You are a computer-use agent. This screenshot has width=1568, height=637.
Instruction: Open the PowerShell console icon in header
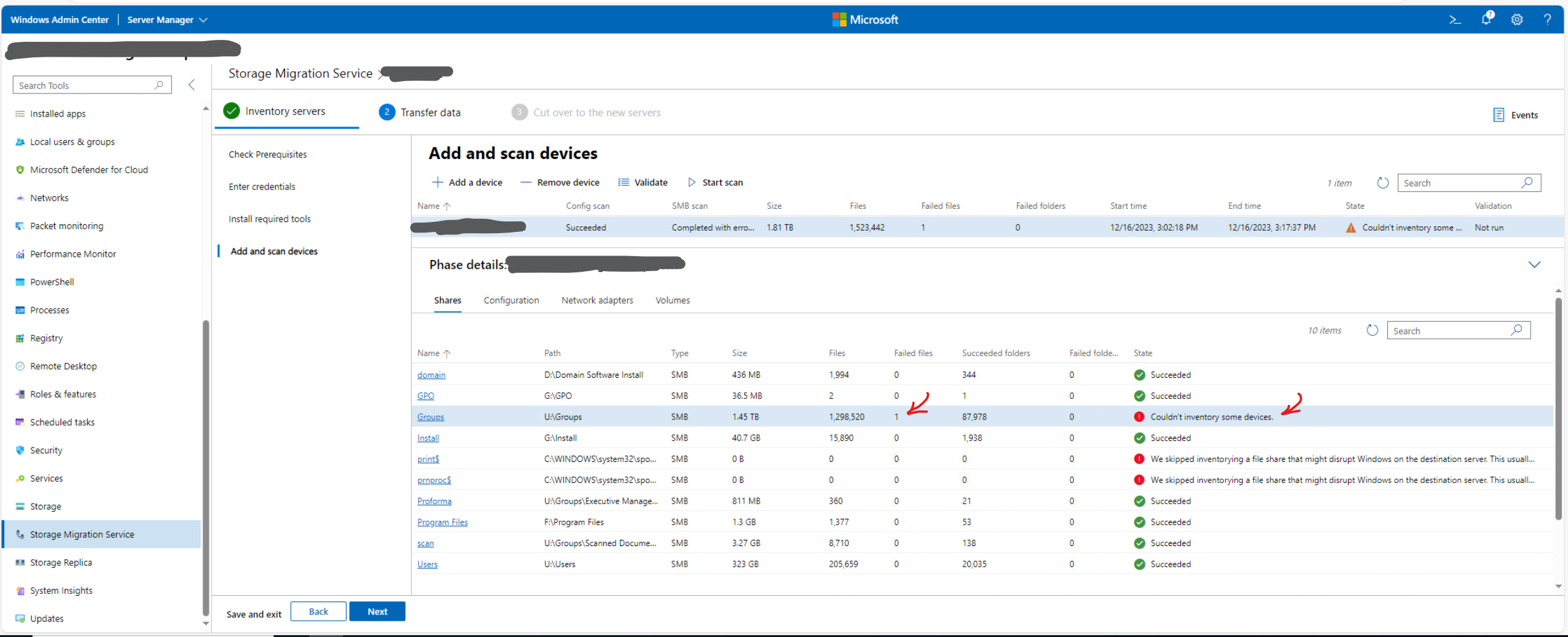click(x=1455, y=19)
